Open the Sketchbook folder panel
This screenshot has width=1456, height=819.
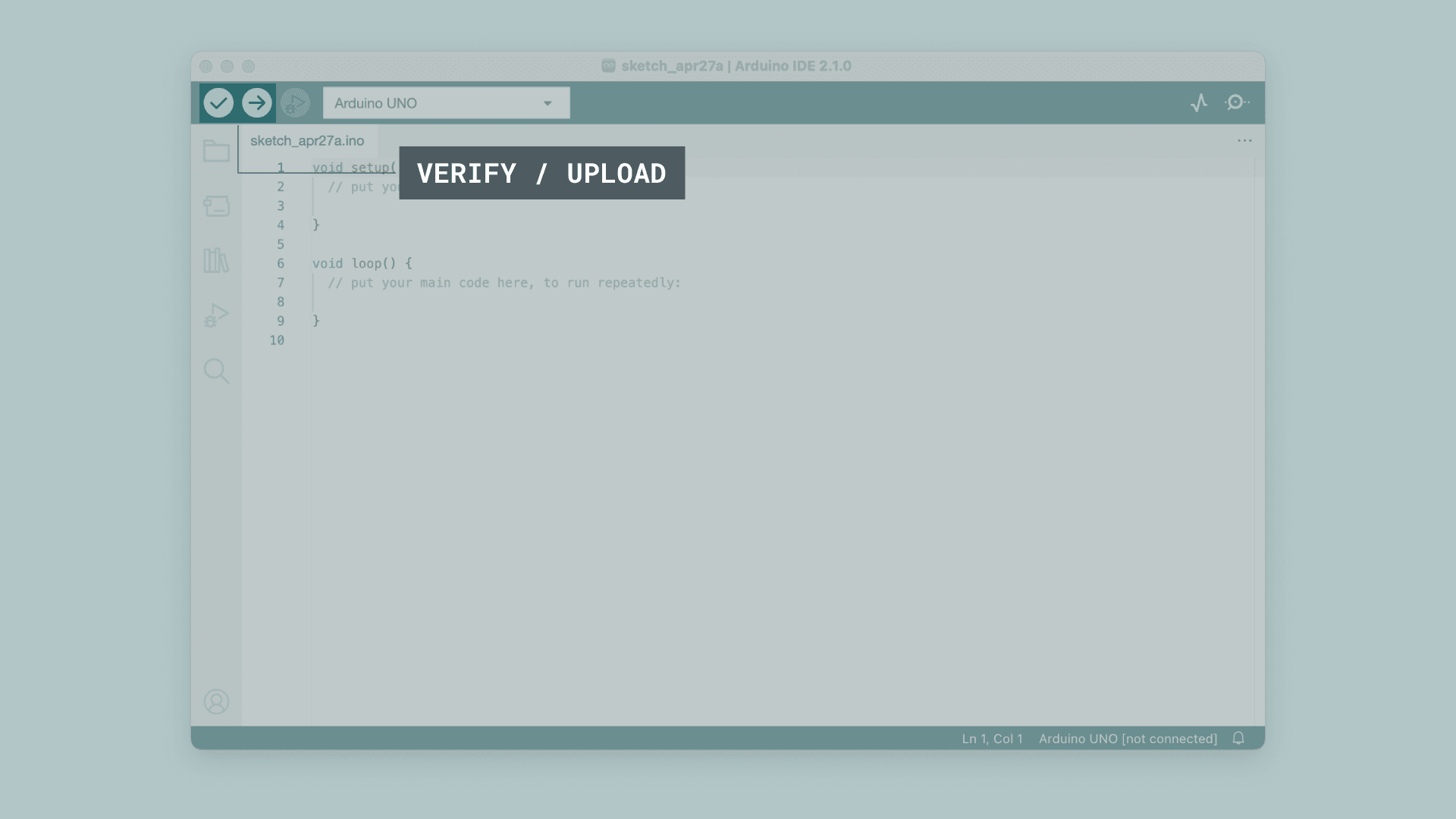[216, 151]
